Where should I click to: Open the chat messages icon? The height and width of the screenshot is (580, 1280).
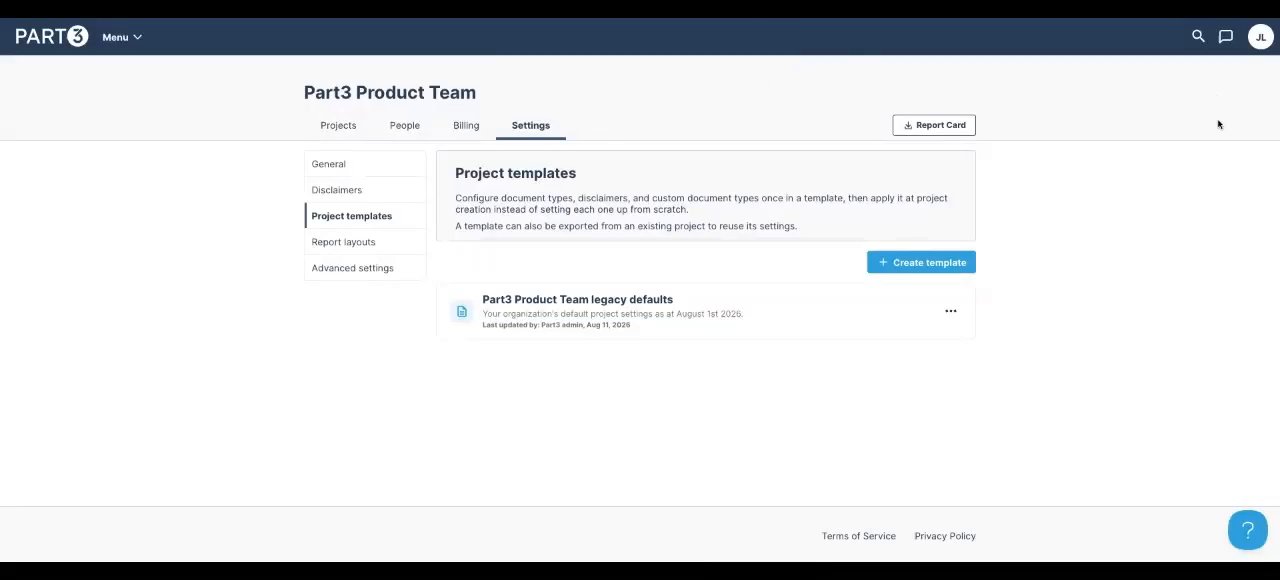pyautogui.click(x=1226, y=36)
